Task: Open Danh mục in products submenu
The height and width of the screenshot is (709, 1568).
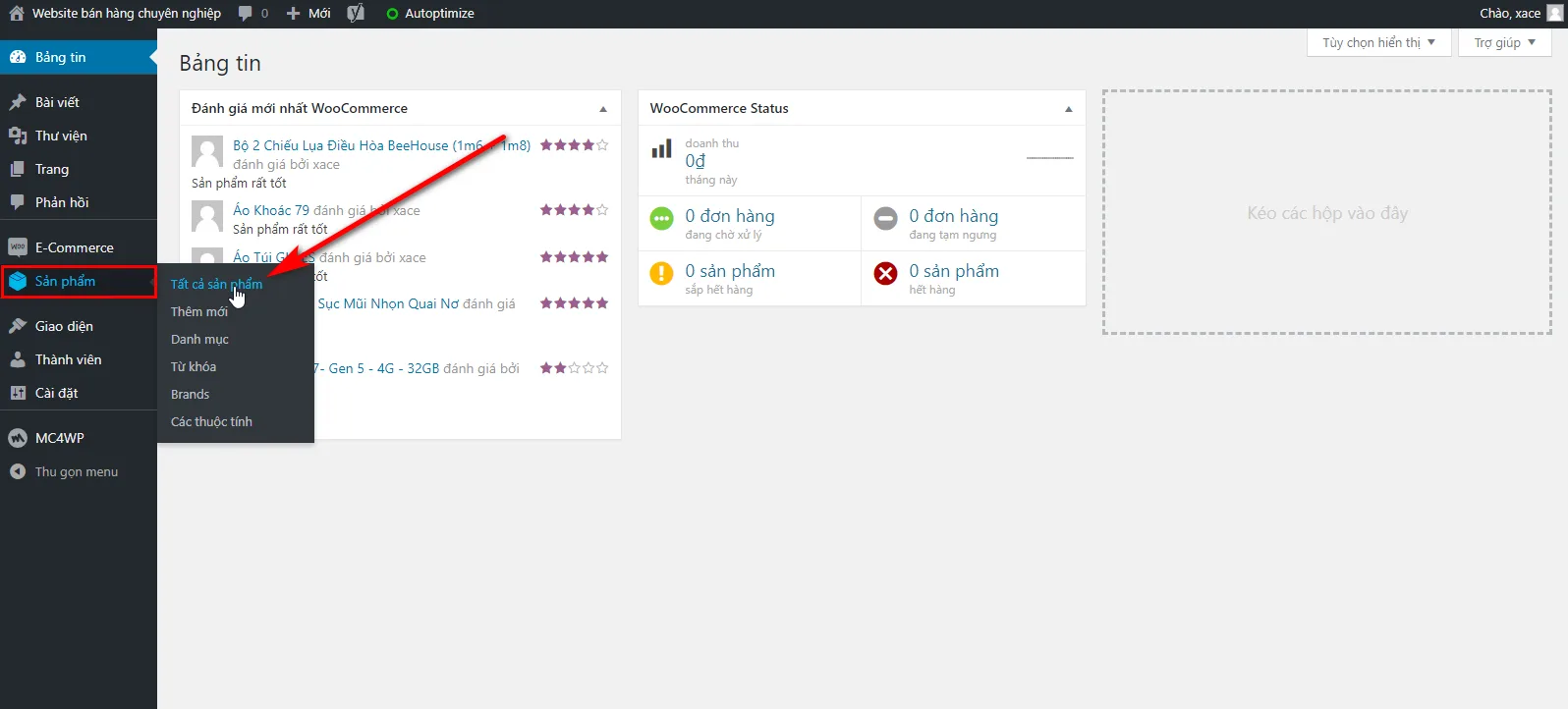Action: click(199, 339)
